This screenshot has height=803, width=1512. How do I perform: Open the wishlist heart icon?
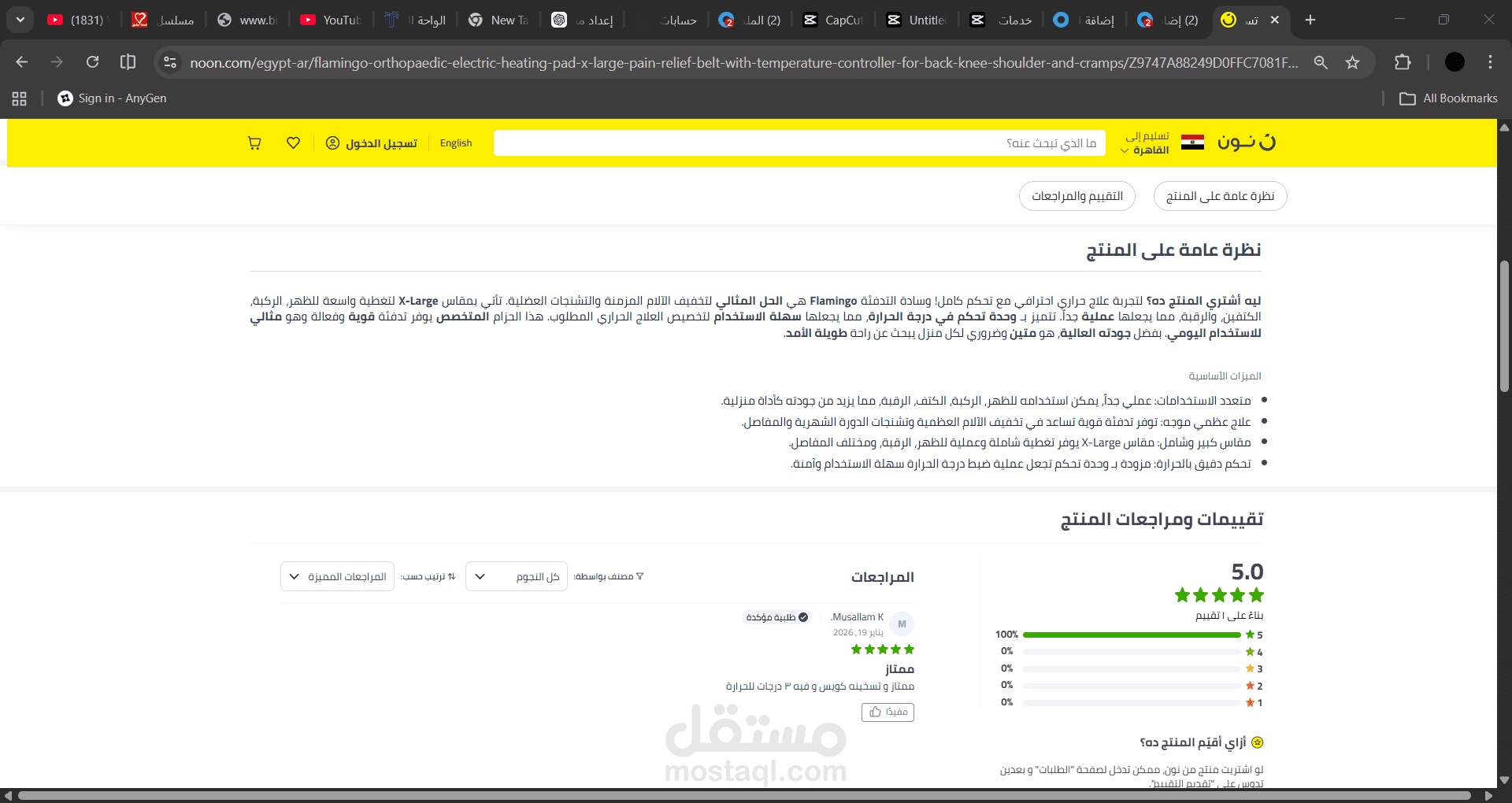[x=293, y=143]
